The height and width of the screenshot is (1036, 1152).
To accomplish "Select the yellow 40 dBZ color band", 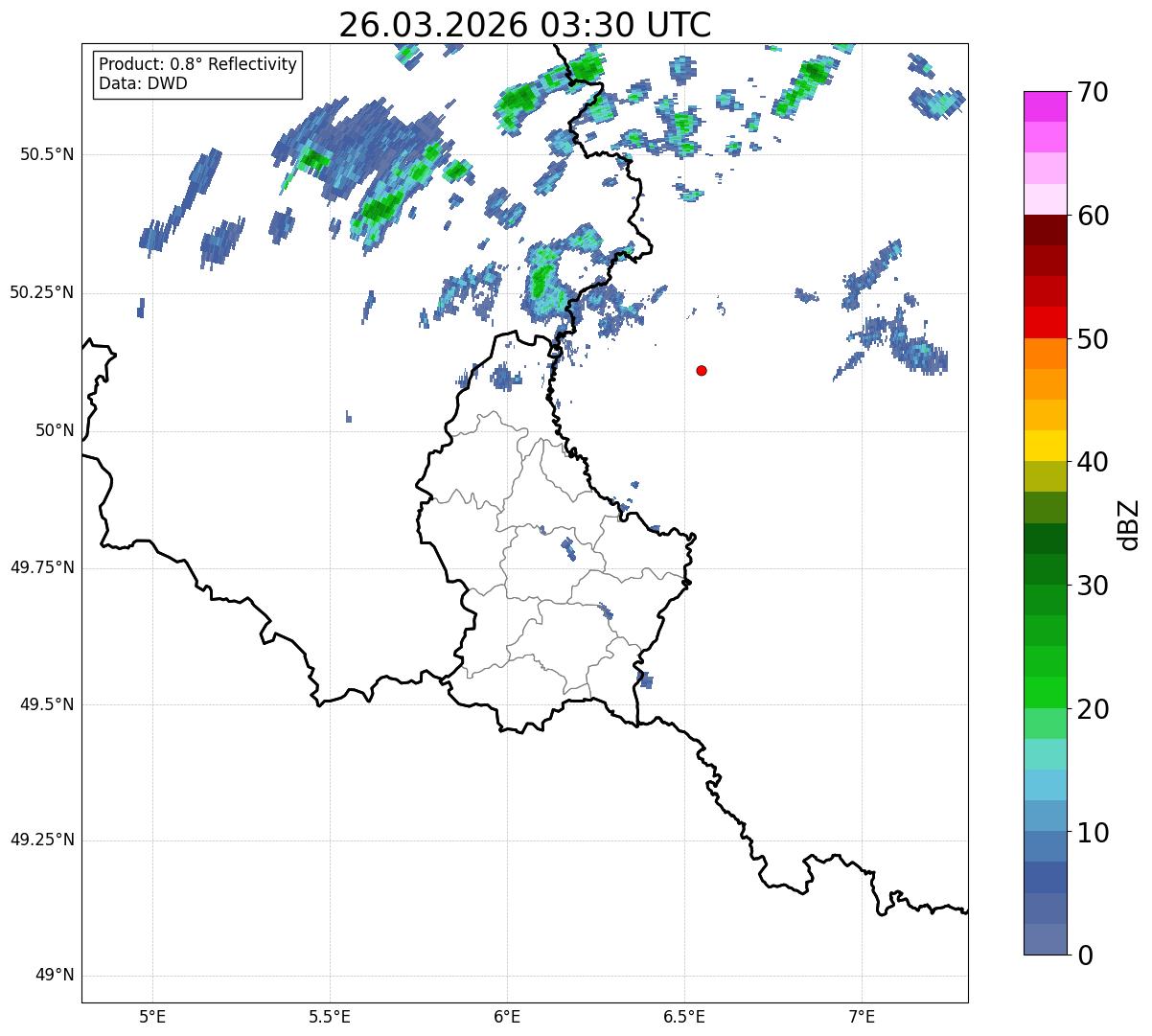I will click(1046, 446).
